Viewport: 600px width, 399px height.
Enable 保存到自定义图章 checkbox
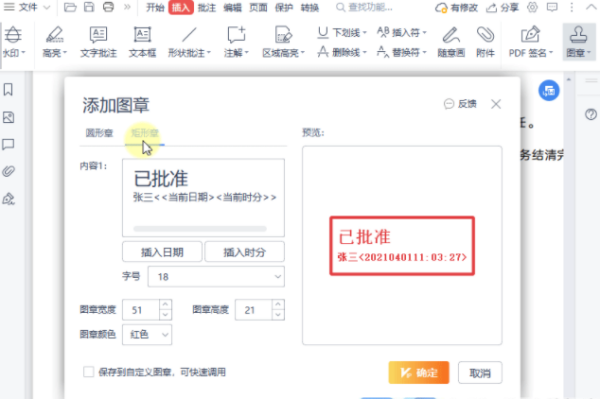(88, 371)
